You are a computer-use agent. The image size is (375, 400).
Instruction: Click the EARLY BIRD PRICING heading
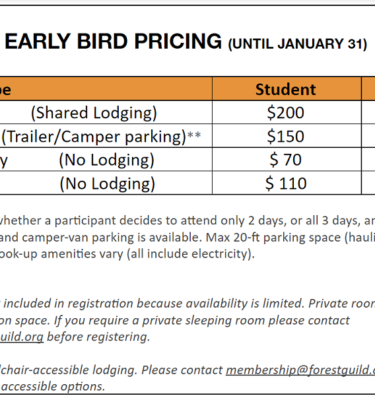pyautogui.click(x=113, y=42)
